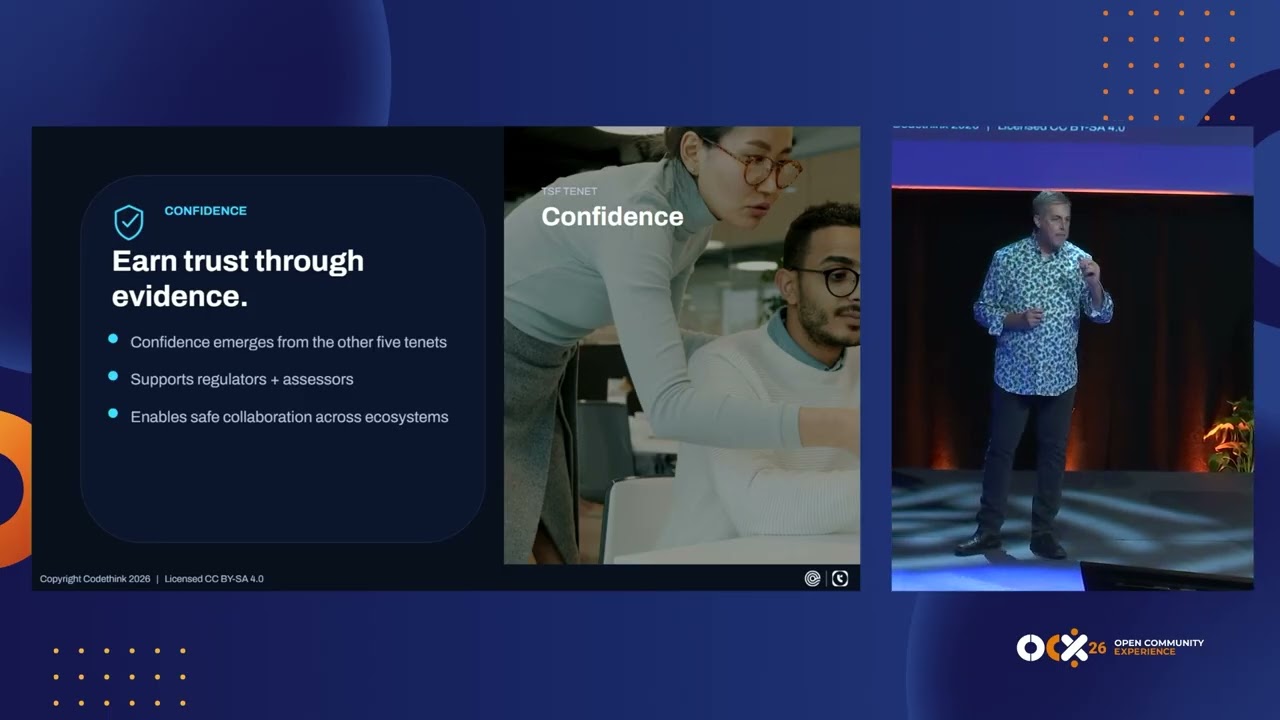Image resolution: width=1280 pixels, height=720 pixels.
Task: Select the small CONFIDENCE label beside shield
Action: click(205, 211)
